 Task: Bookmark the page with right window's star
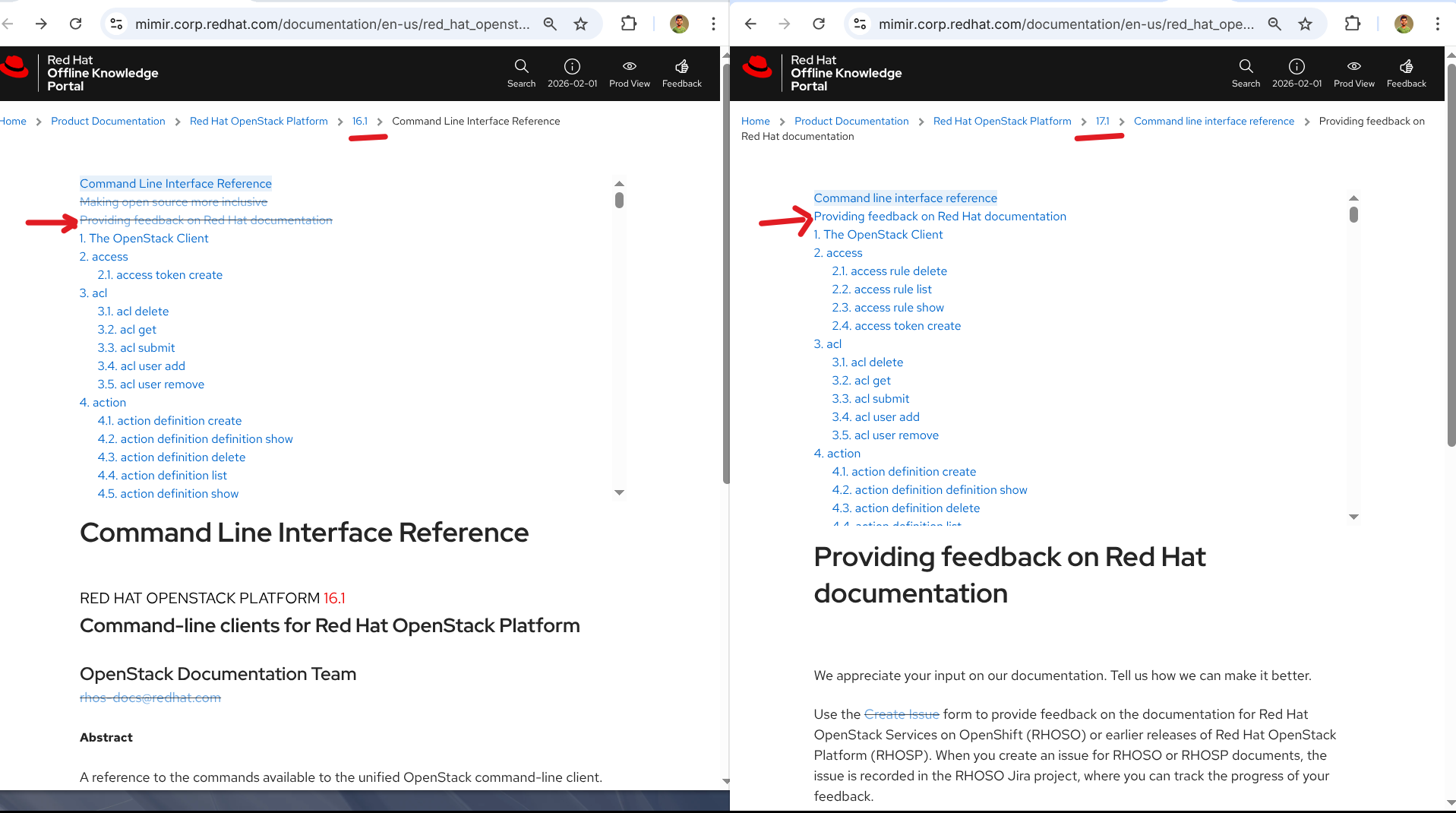1306,24
